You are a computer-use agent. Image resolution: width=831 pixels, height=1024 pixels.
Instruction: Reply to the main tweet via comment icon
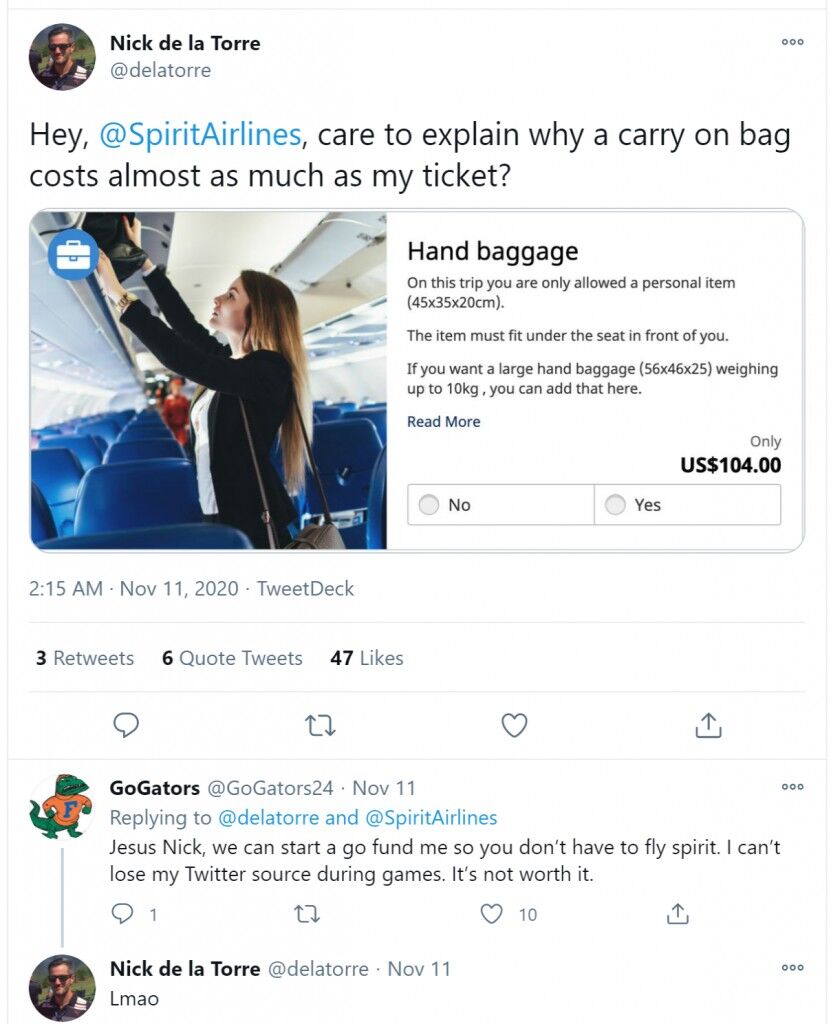[x=125, y=725]
